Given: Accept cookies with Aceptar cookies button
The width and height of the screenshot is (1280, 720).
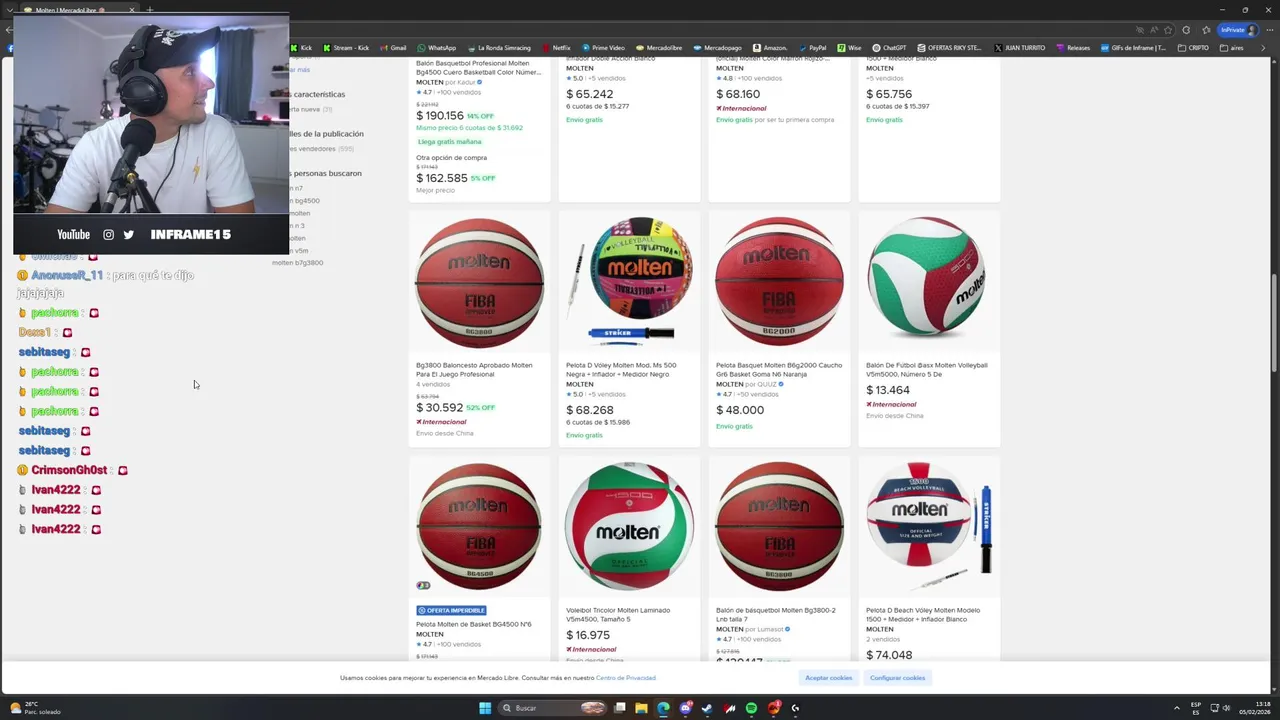Looking at the screenshot, I should pos(829,678).
